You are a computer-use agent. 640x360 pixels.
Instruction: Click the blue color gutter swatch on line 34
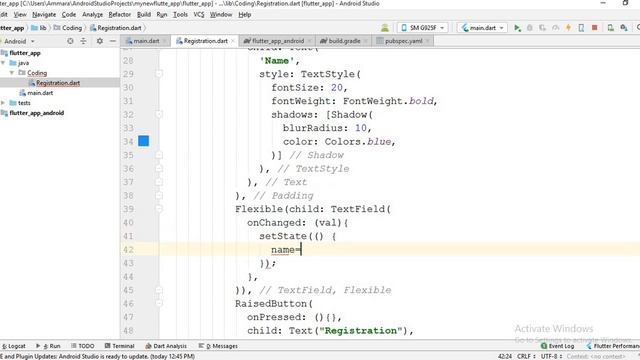[143, 141]
